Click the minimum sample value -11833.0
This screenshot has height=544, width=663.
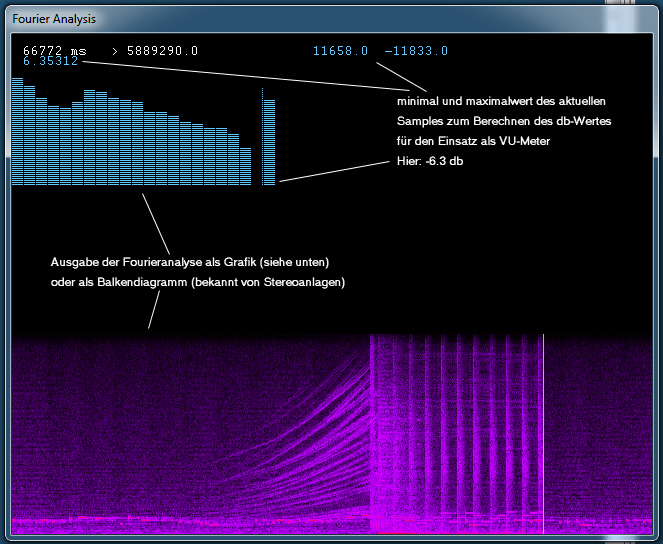[416, 51]
